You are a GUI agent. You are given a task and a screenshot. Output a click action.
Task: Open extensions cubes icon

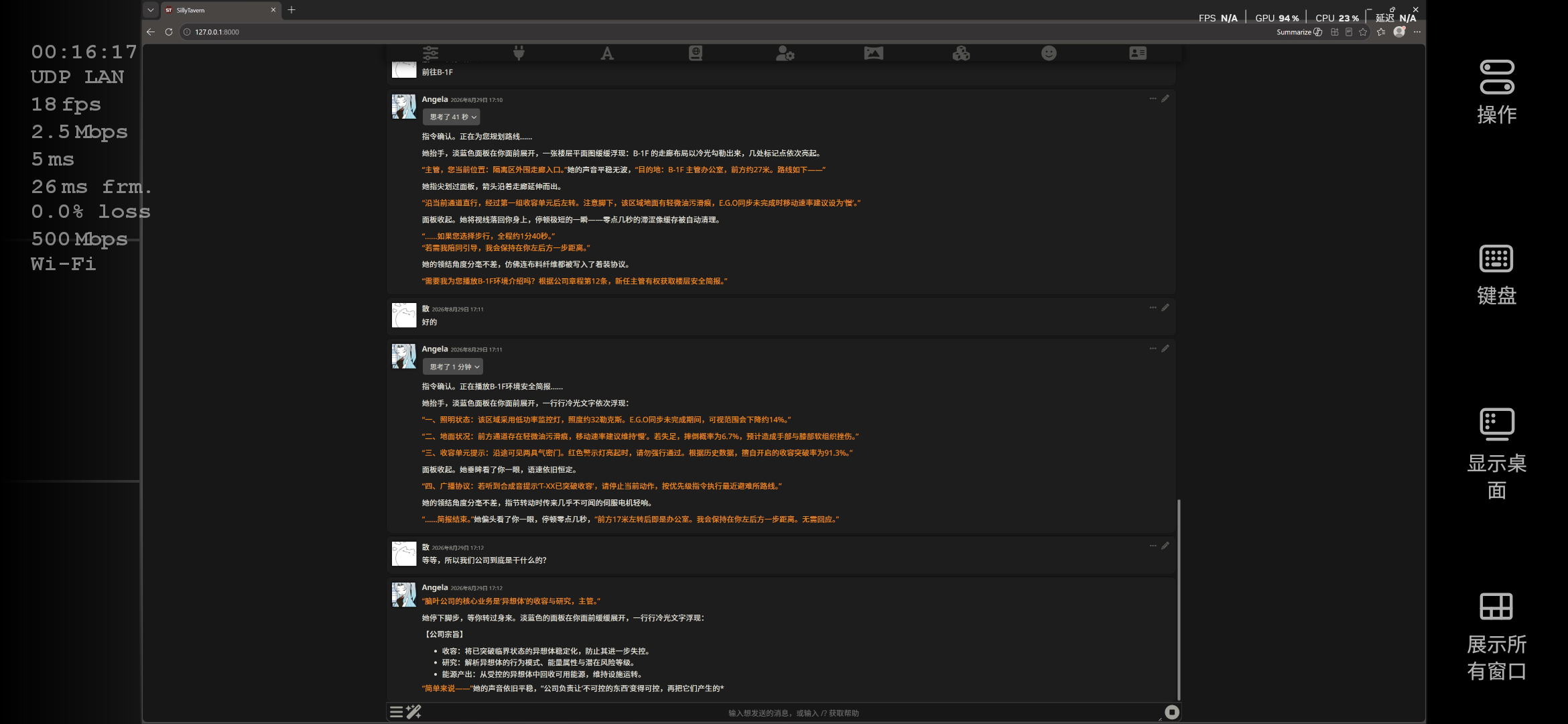pos(961,53)
